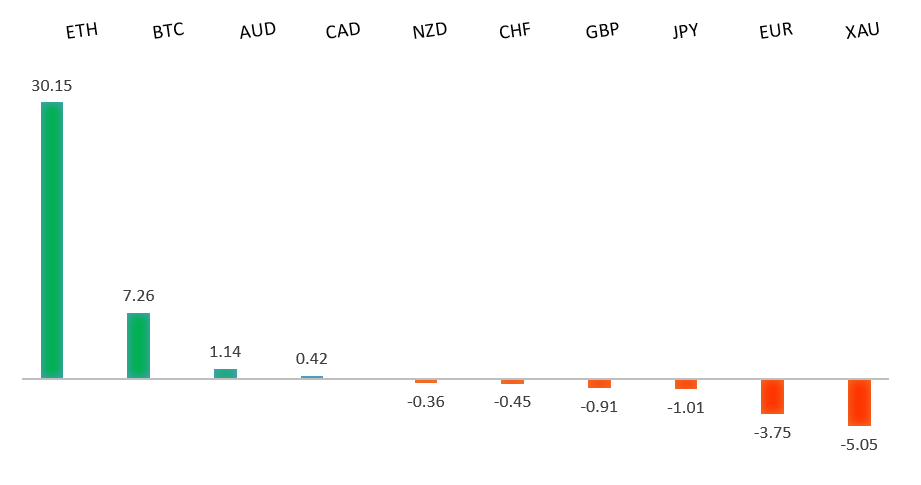Select the -5.05 data label

coord(859,445)
